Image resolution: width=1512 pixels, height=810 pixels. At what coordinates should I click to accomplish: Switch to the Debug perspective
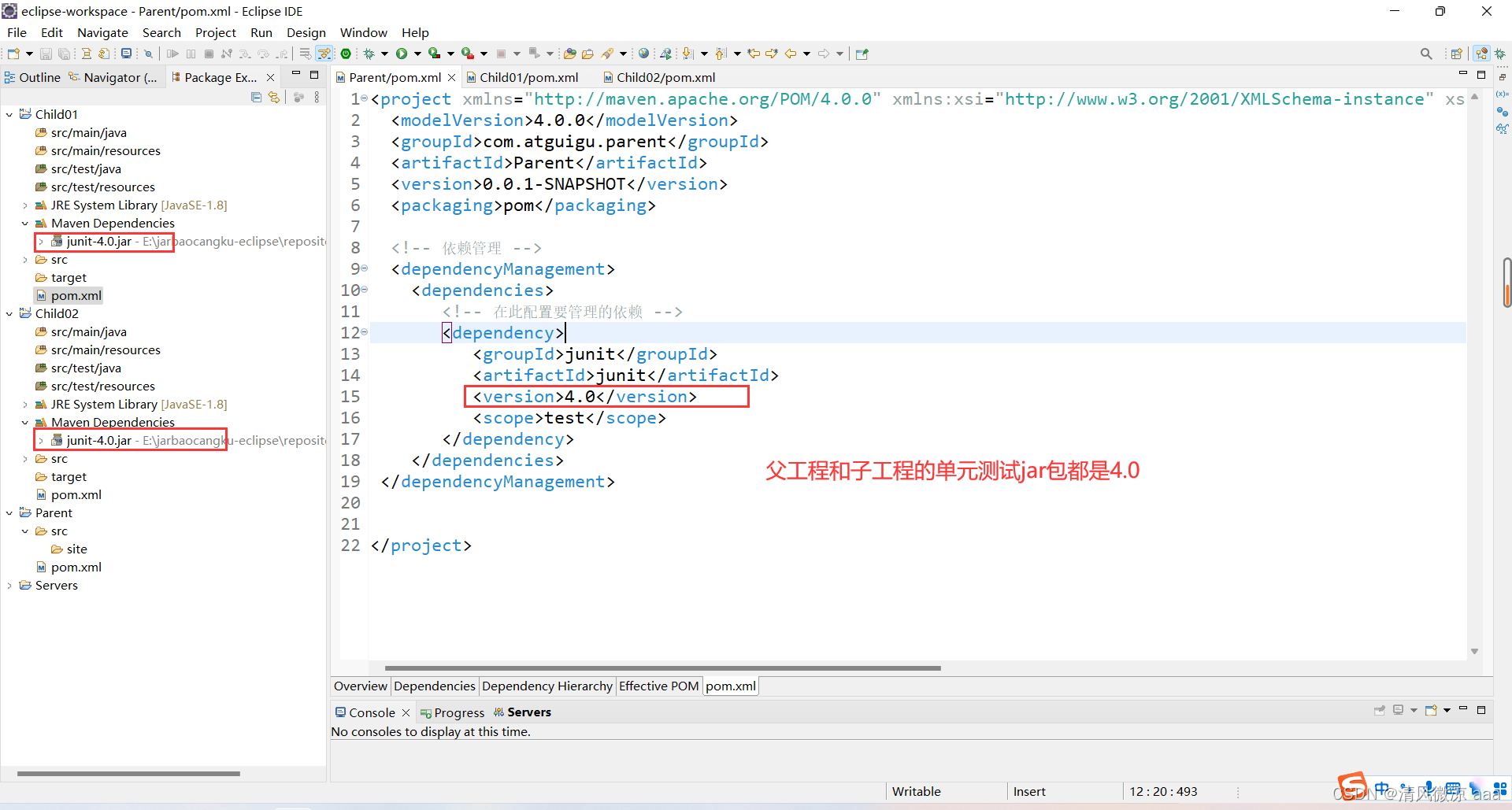1500,54
